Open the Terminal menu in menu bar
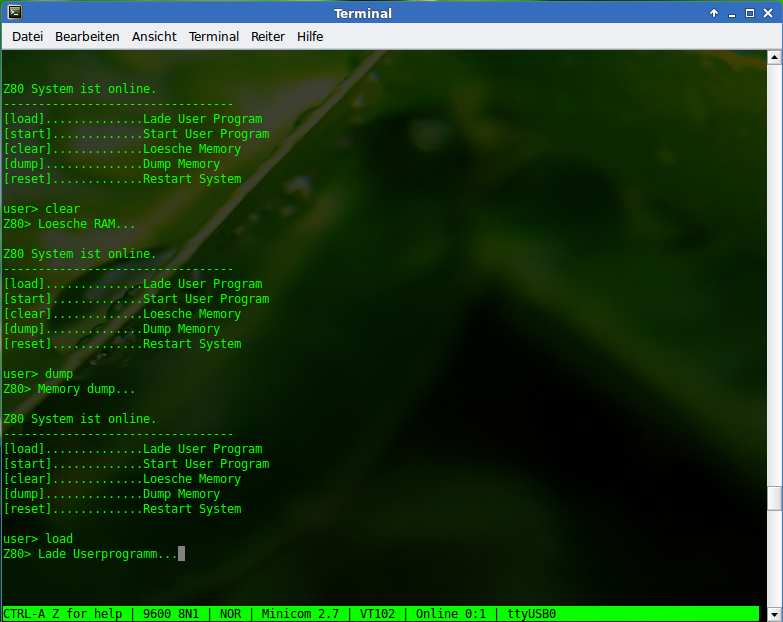This screenshot has height=622, width=783. pyautogui.click(x=214, y=36)
